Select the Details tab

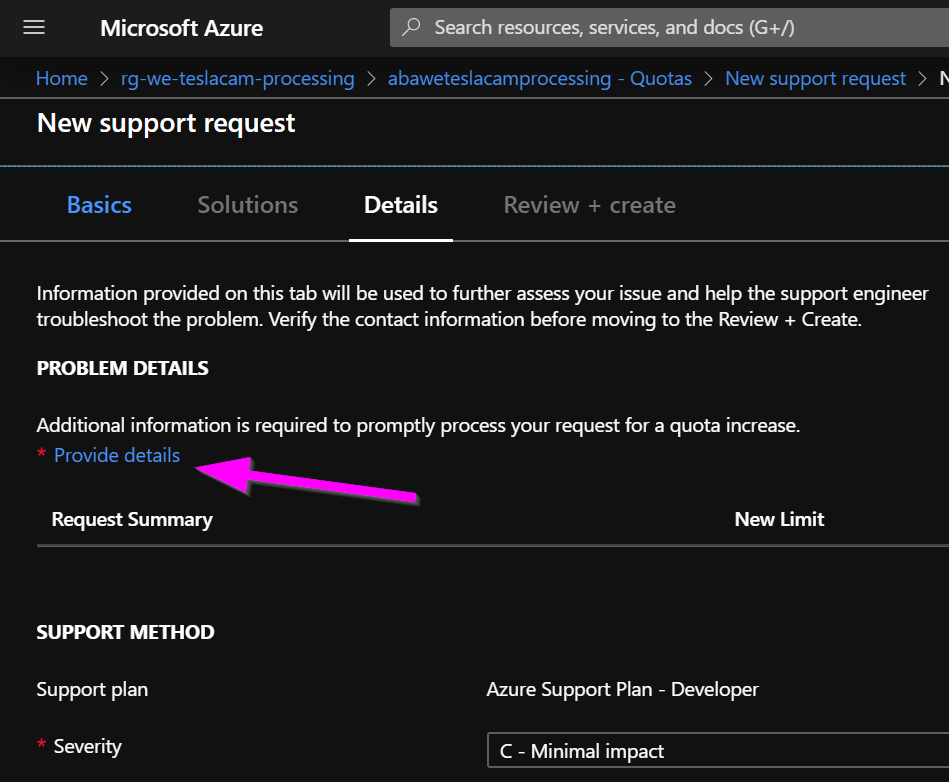pos(401,205)
